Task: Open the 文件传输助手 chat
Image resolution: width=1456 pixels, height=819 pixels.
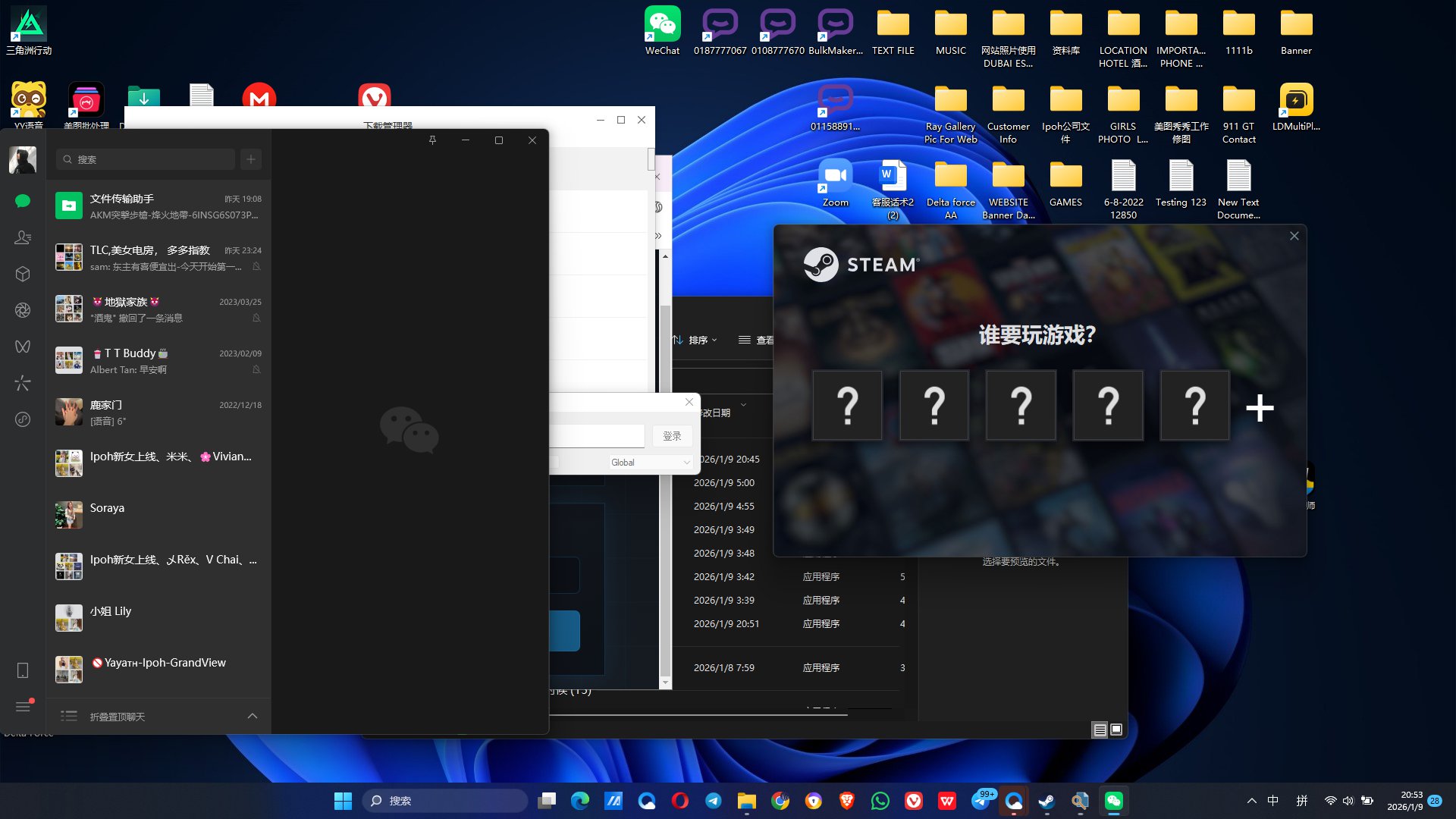Action: pos(159,206)
